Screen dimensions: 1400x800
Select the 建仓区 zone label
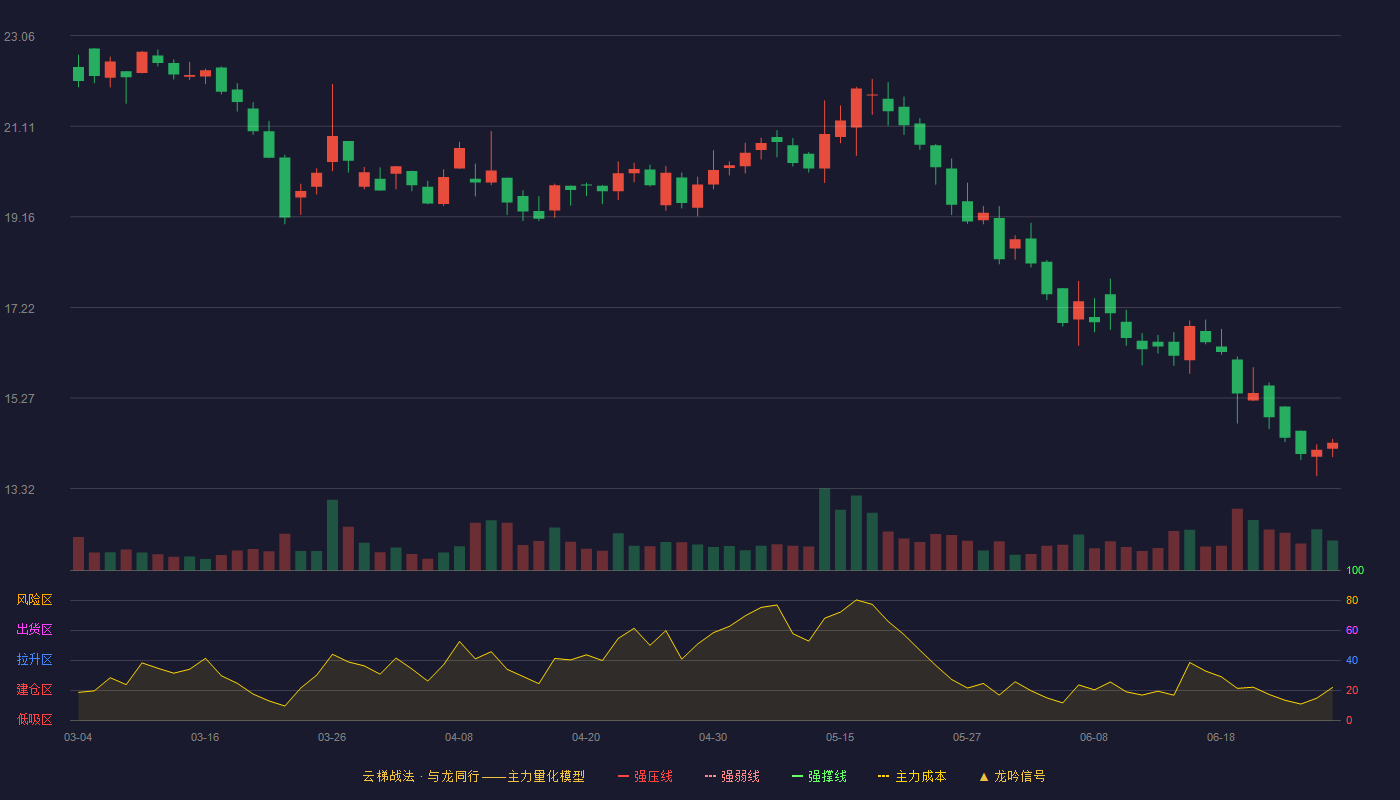(x=34, y=690)
